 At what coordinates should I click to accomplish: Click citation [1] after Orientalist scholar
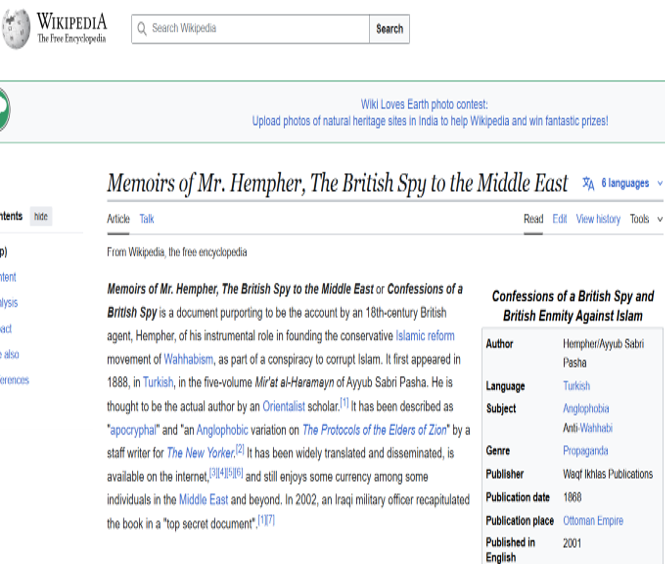[x=344, y=402]
